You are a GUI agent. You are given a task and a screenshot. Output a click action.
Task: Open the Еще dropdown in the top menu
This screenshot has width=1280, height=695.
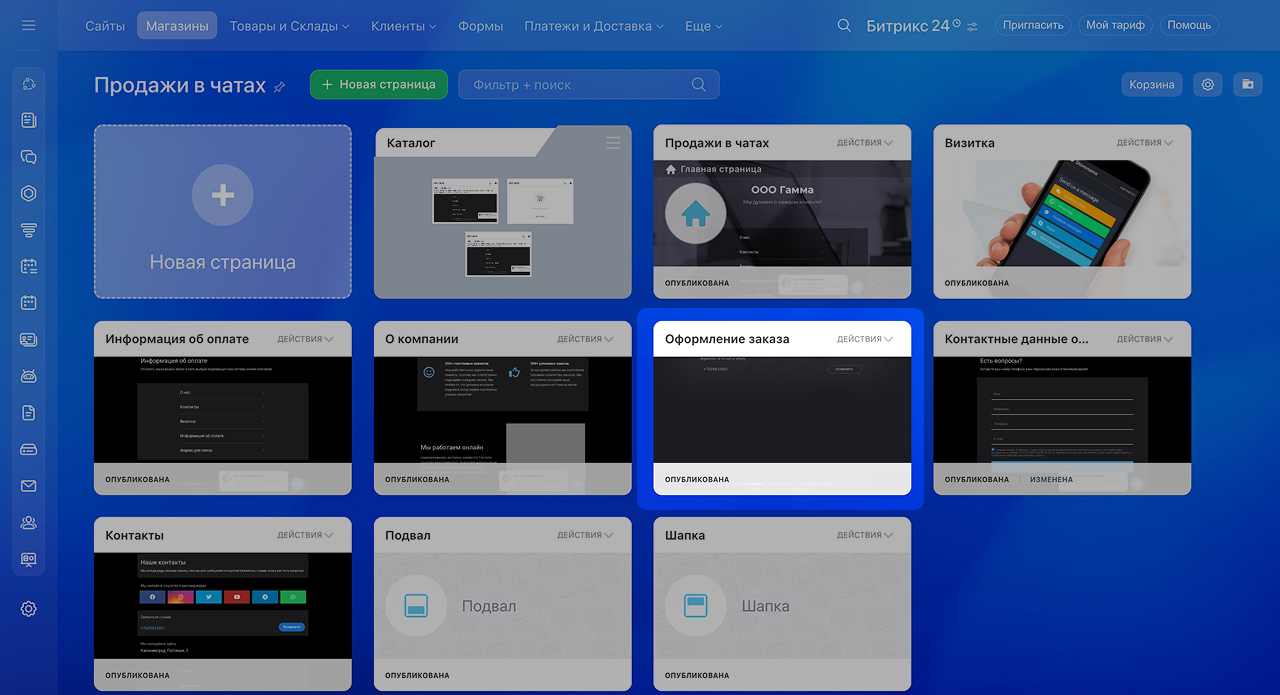point(703,26)
